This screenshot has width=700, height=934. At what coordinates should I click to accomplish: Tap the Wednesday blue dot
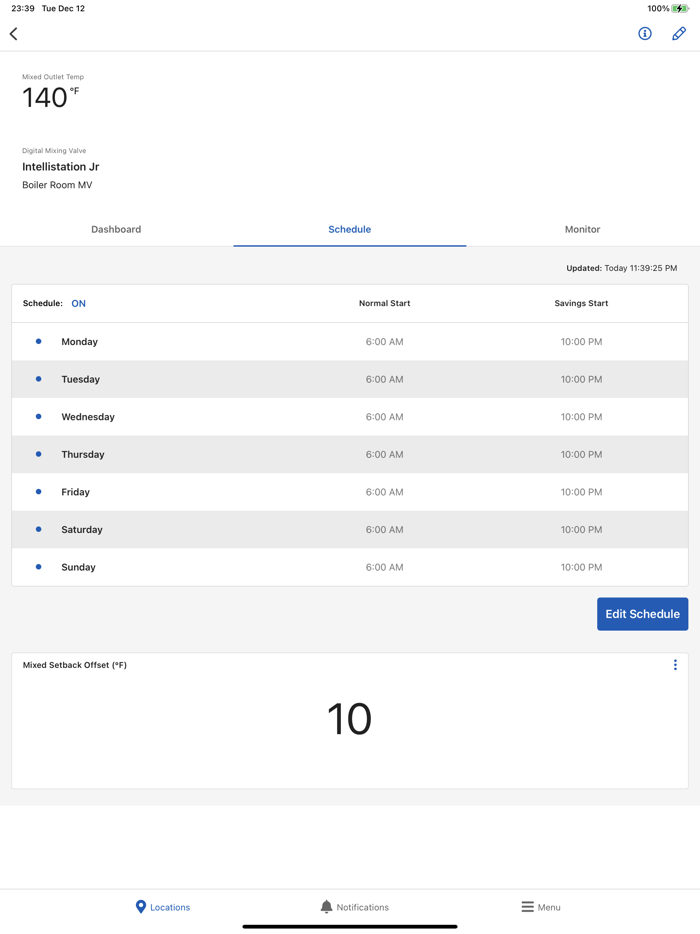click(39, 416)
